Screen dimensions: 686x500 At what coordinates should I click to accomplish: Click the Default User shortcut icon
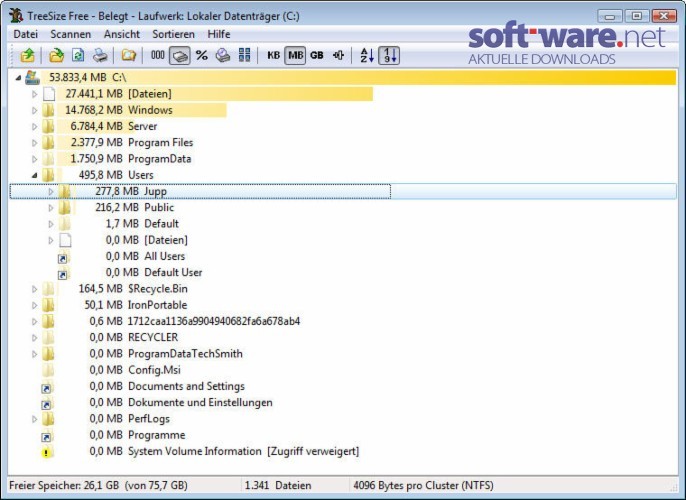coord(63,273)
